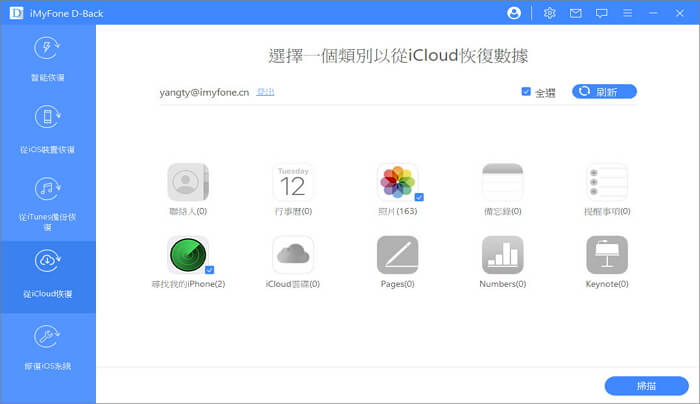The width and height of the screenshot is (700, 404).
Task: Select Recover from iCloud tab
Action: coord(48,277)
